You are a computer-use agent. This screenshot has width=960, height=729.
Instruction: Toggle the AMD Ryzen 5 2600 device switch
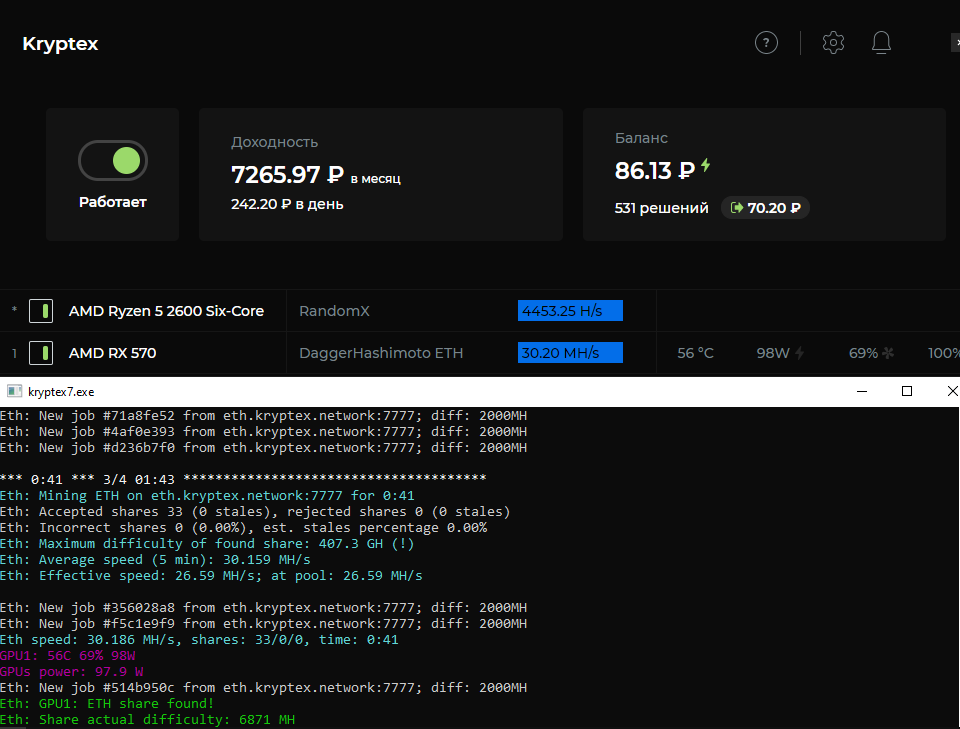(x=41, y=311)
